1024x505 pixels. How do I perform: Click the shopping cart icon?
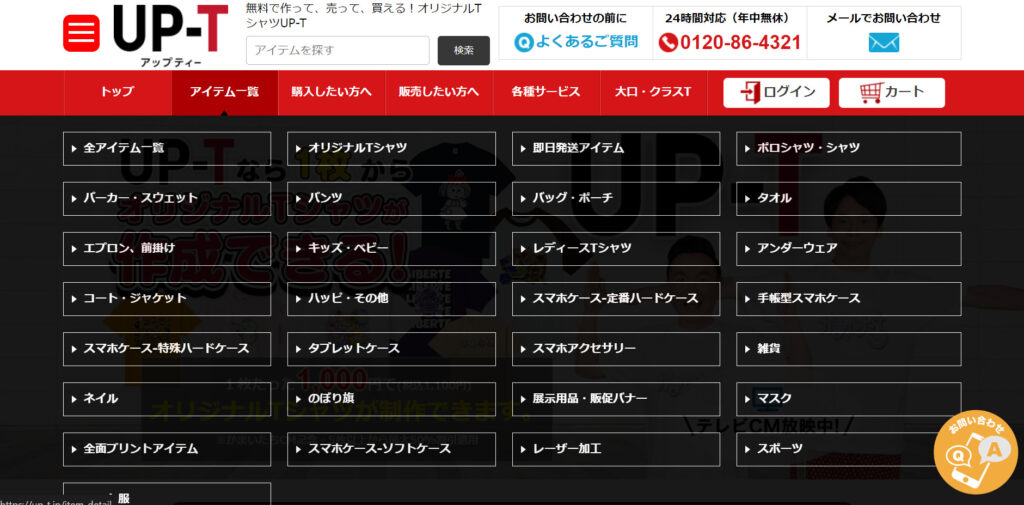pos(871,92)
